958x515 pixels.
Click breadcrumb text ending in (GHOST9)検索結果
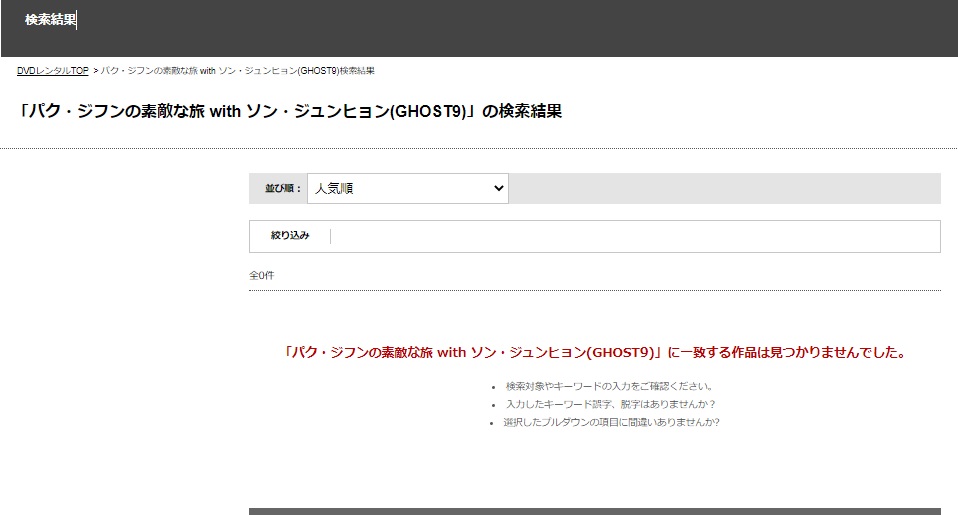pos(238,71)
